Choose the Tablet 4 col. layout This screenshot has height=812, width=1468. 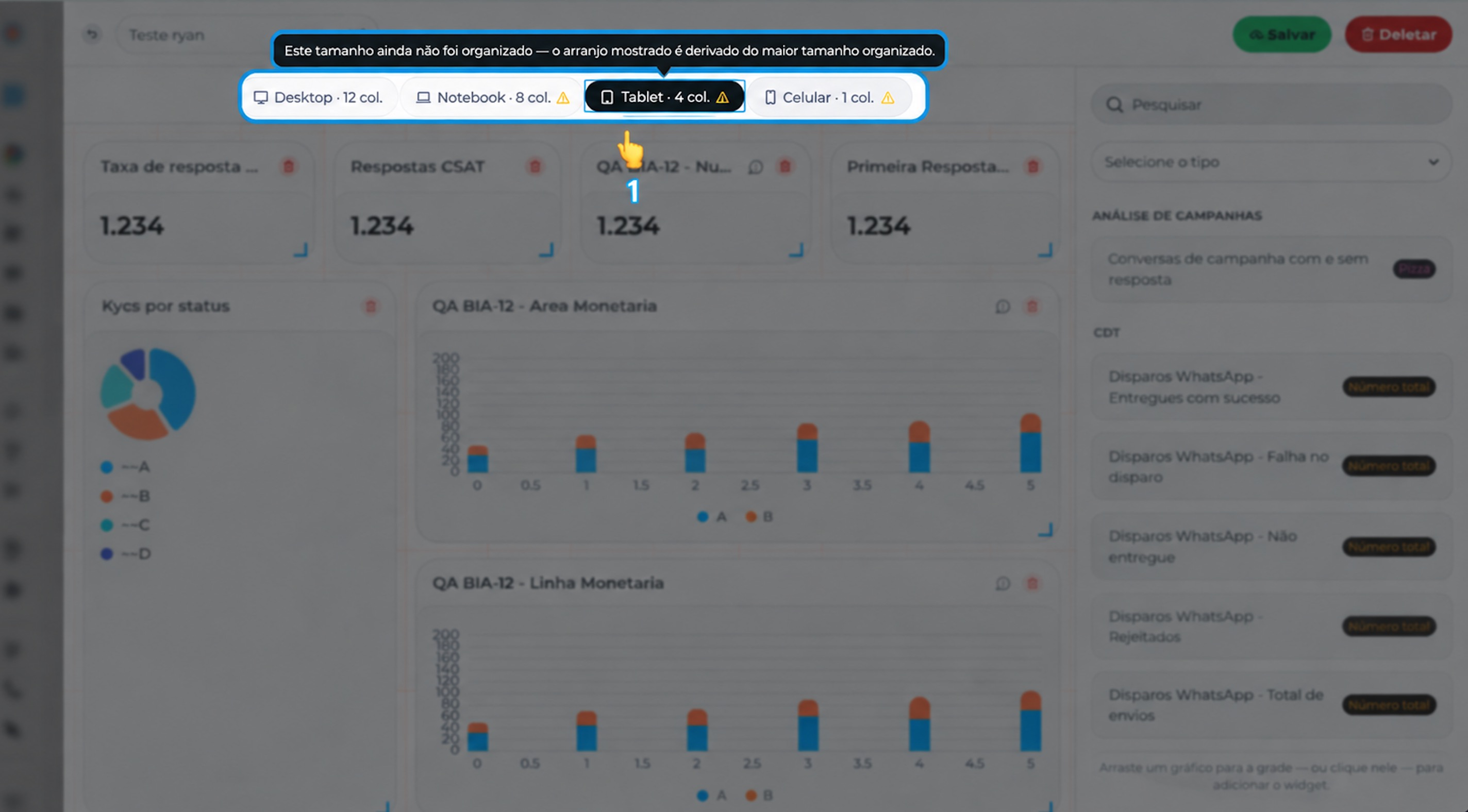[x=664, y=97]
